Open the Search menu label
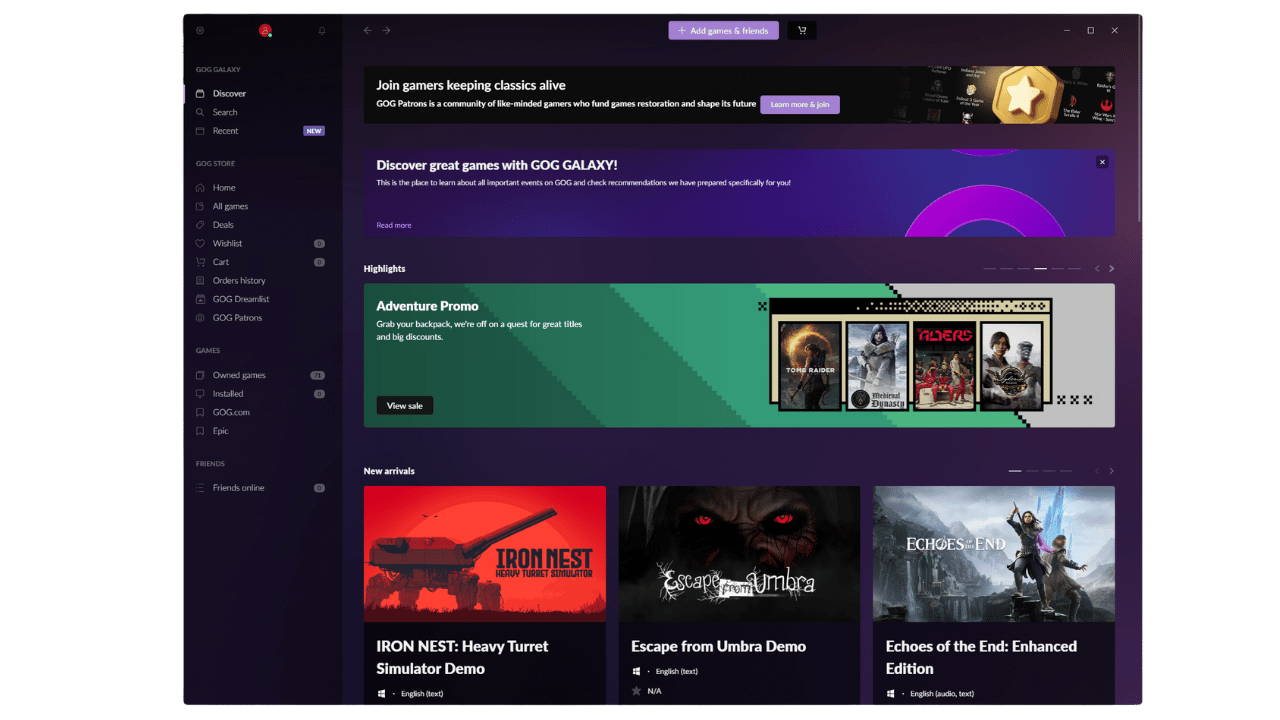Image resolution: width=1280 pixels, height=720 pixels. [225, 112]
